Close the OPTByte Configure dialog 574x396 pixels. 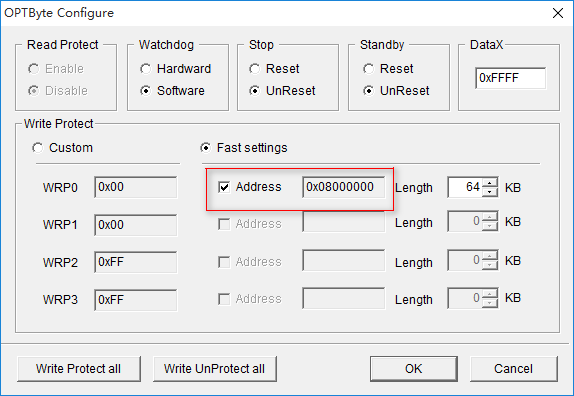click(558, 13)
